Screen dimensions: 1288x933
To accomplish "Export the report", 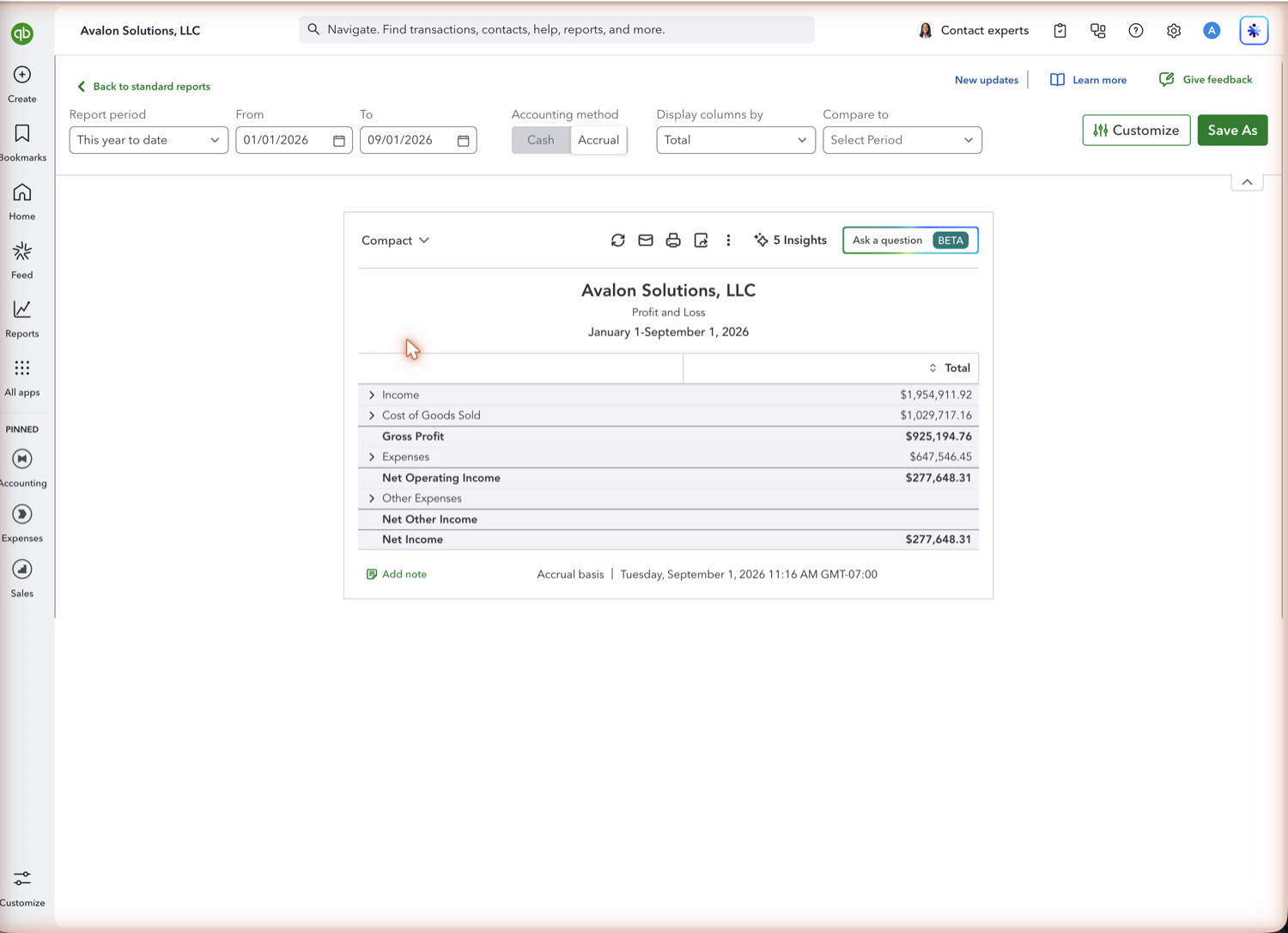I will [701, 241].
